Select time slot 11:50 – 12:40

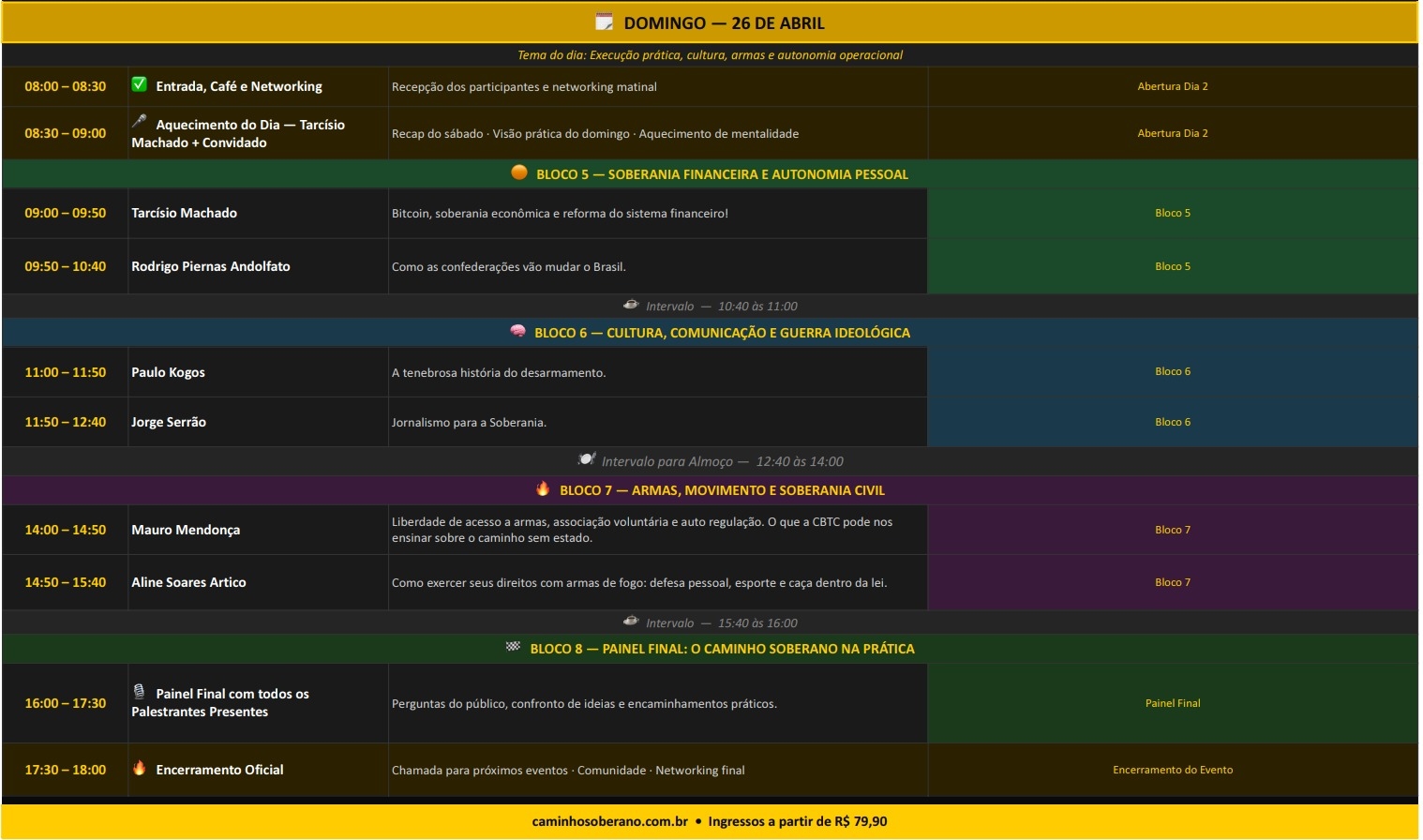66,422
